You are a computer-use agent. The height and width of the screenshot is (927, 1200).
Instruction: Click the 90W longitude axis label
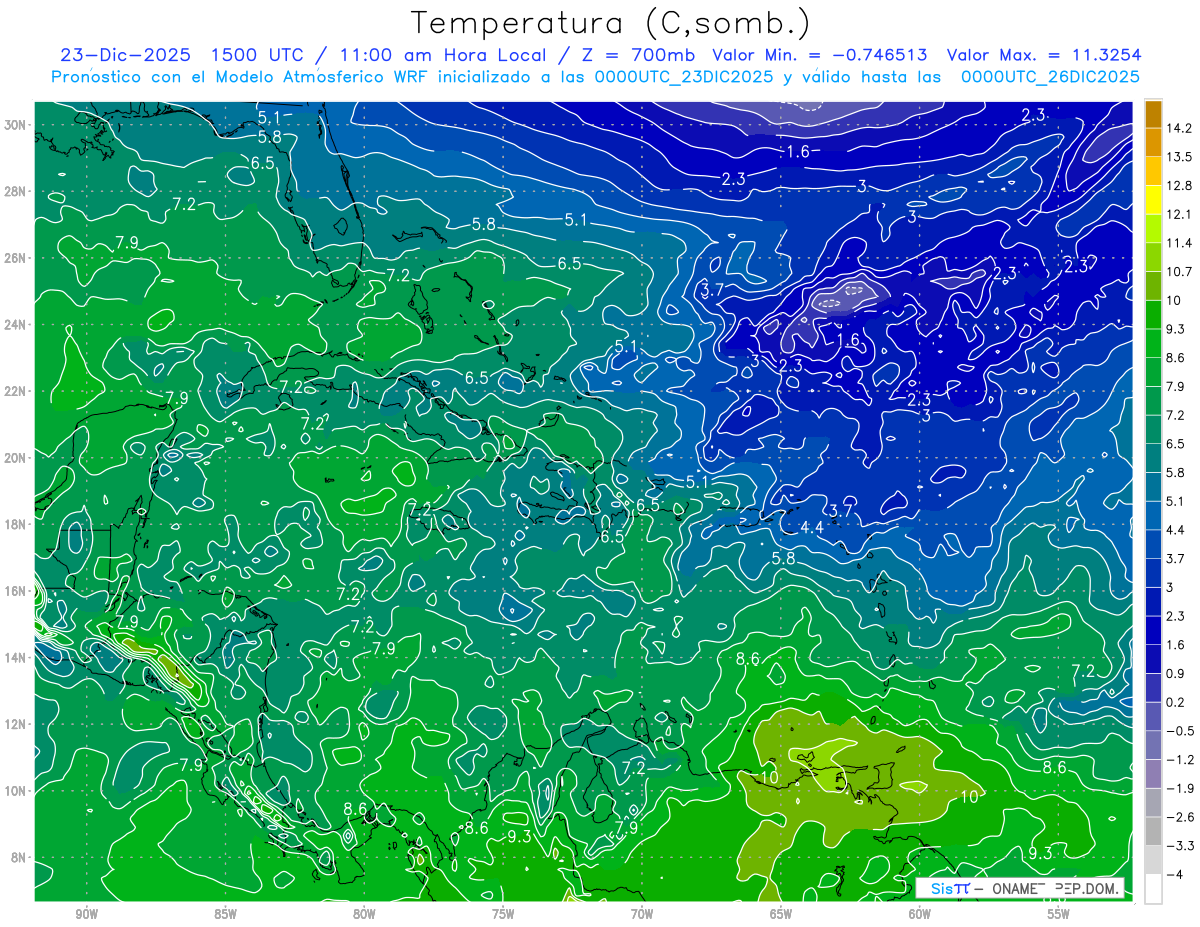87,914
